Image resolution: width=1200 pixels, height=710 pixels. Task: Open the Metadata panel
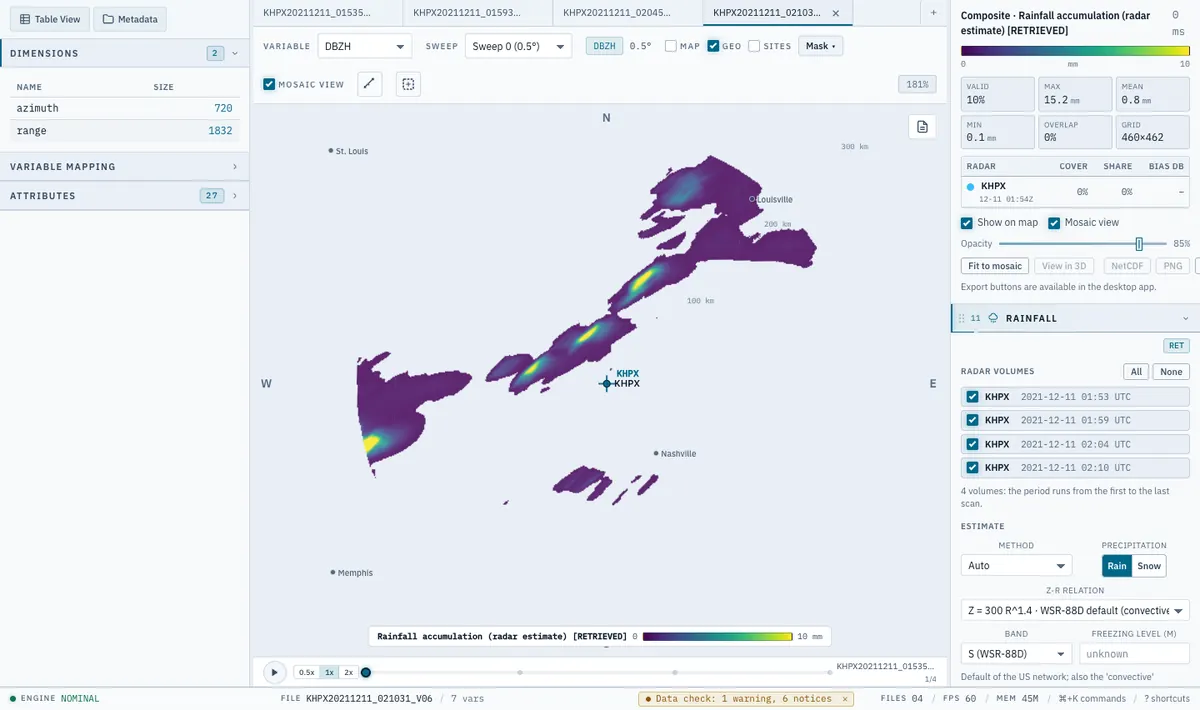pyautogui.click(x=130, y=19)
